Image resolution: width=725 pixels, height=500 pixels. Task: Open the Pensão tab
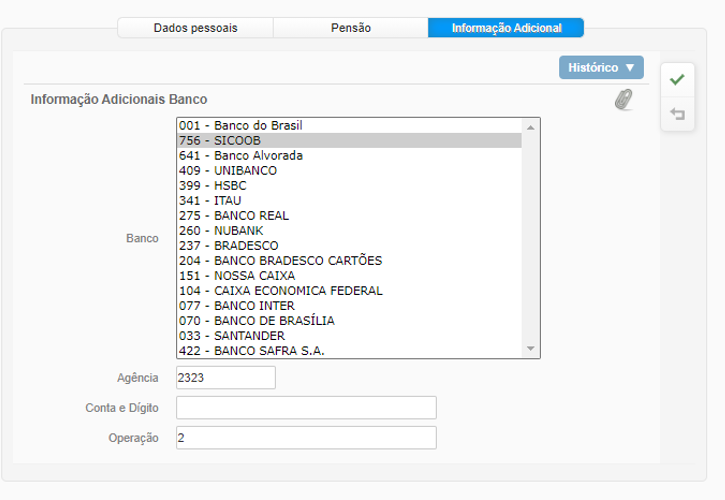tap(350, 28)
